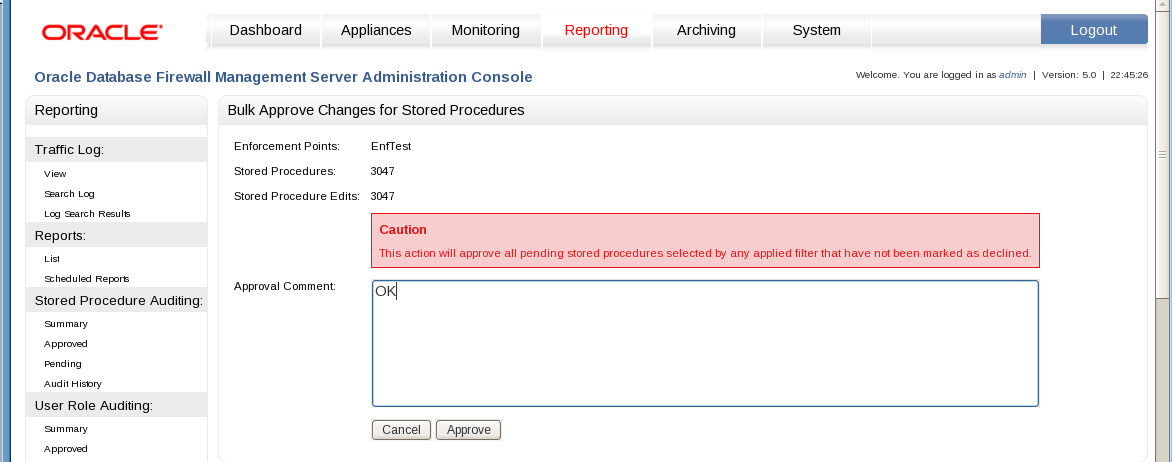Click the Approve button
The width and height of the screenshot is (1172, 462).
click(x=468, y=430)
